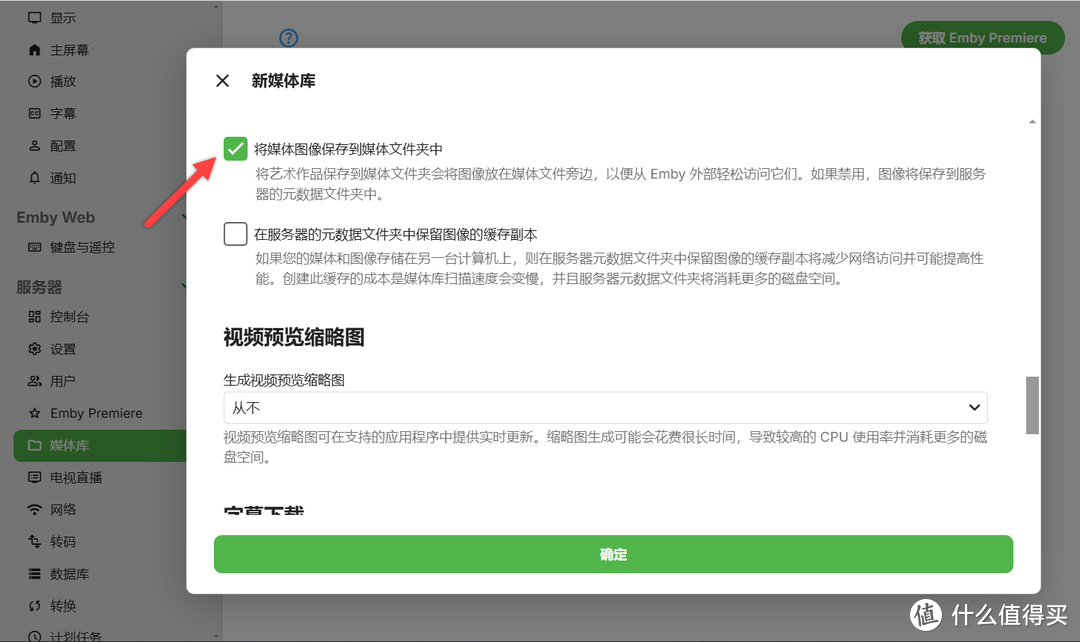Open the 生成视频预览缩略图 dropdown
The width and height of the screenshot is (1080, 642).
605,408
